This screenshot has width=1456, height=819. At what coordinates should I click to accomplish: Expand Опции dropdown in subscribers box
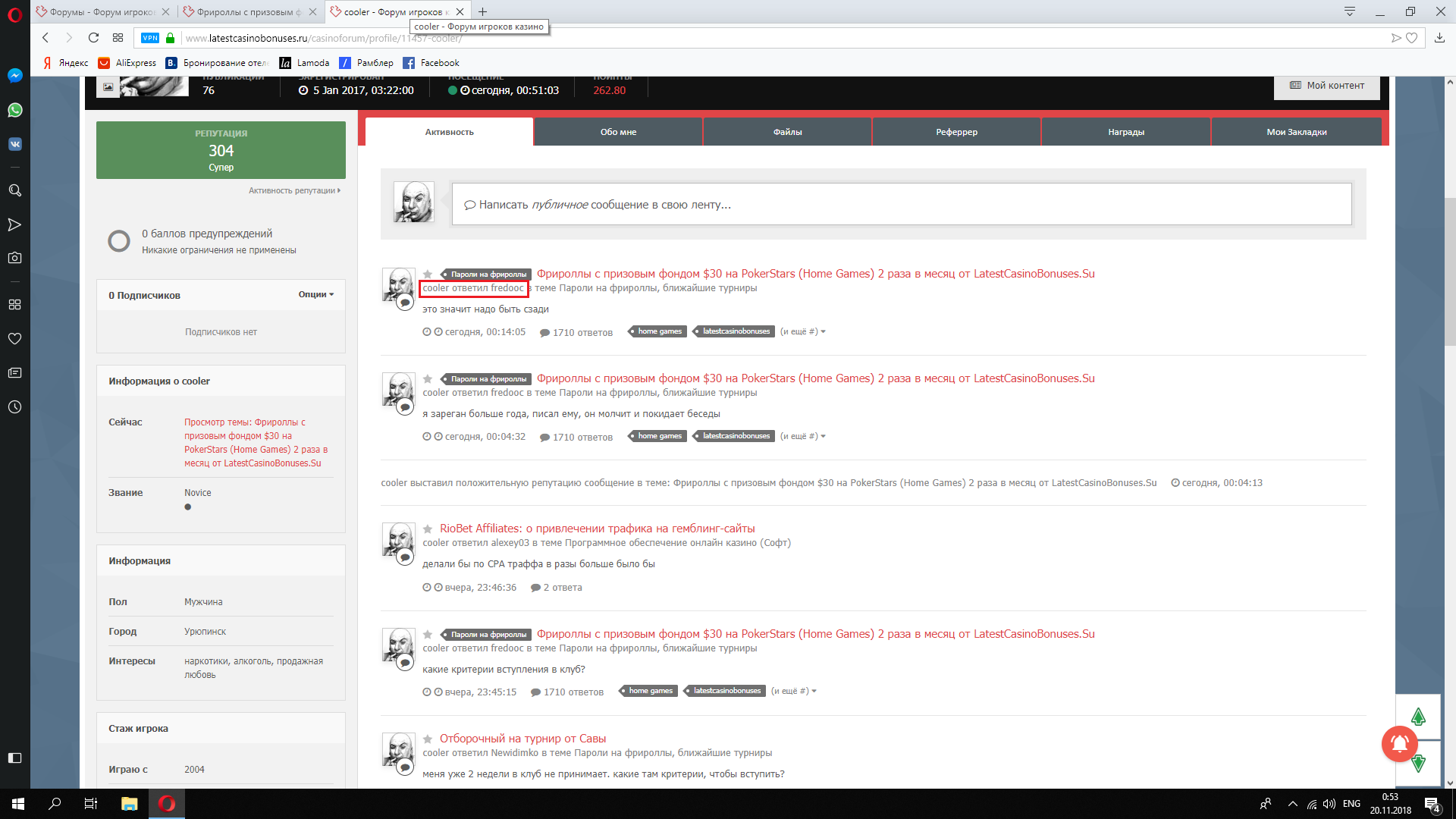click(x=315, y=294)
